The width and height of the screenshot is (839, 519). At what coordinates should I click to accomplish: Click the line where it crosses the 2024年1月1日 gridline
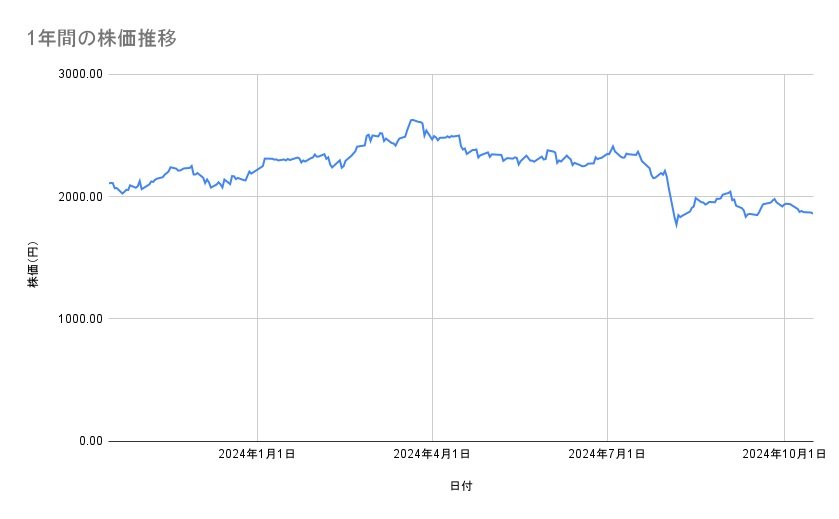click(x=258, y=167)
